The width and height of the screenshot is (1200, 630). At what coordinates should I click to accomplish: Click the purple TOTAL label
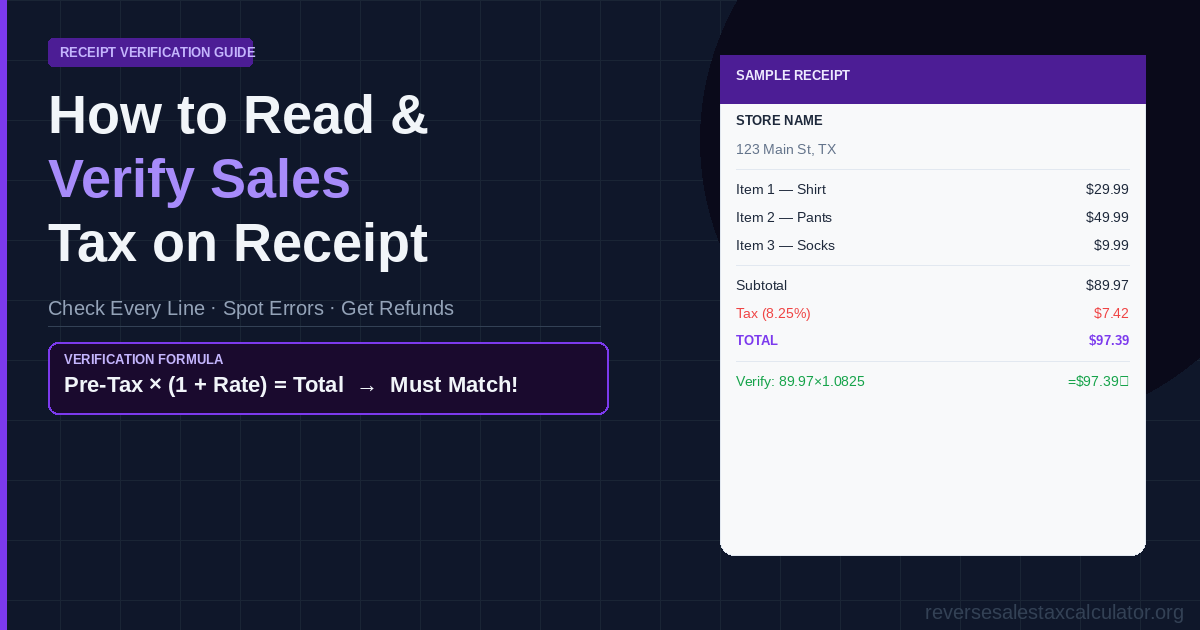coord(757,340)
